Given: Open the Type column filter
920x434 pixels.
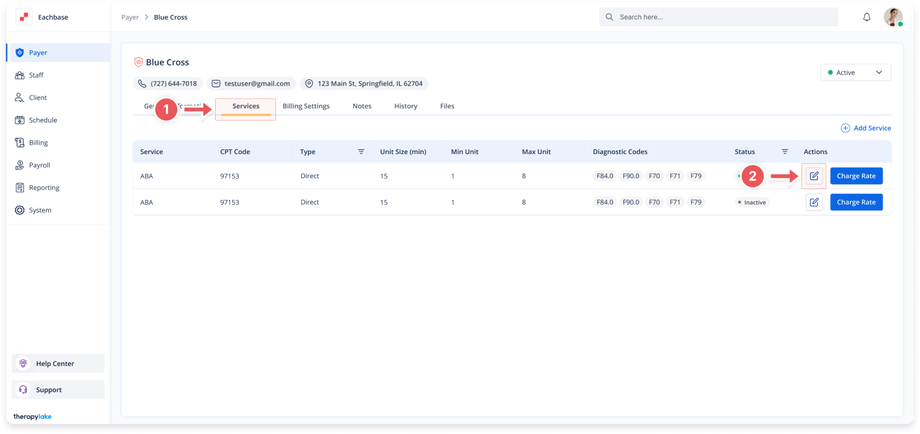Looking at the screenshot, I should pos(361,152).
